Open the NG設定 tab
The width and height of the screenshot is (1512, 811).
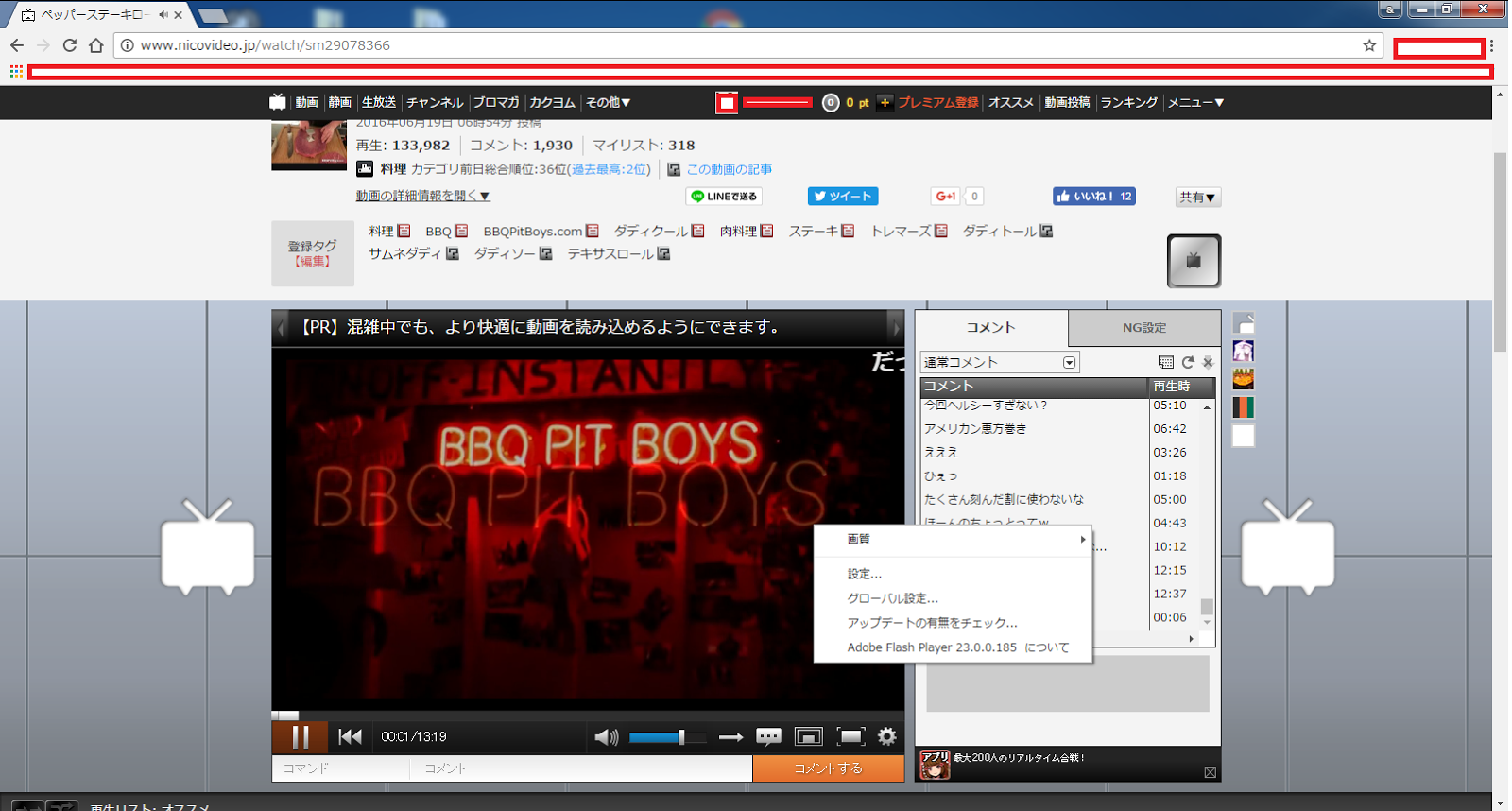(x=1144, y=328)
